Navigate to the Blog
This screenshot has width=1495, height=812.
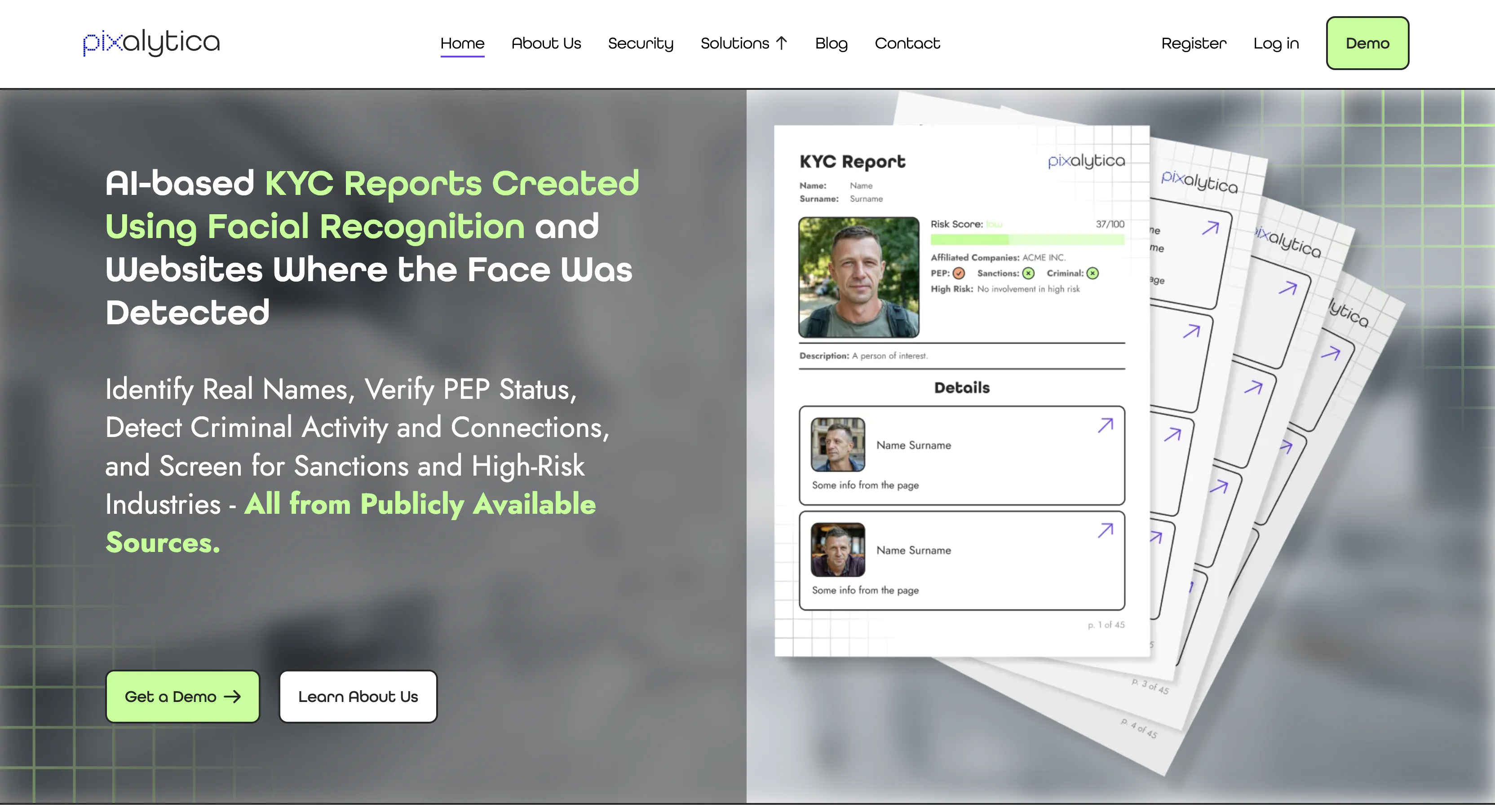click(x=831, y=44)
